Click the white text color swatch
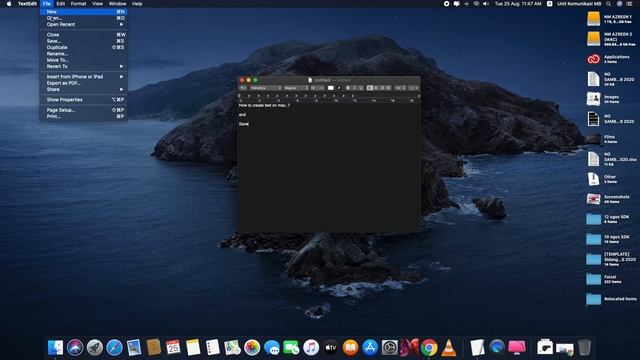640x360 pixels. [x=331, y=88]
